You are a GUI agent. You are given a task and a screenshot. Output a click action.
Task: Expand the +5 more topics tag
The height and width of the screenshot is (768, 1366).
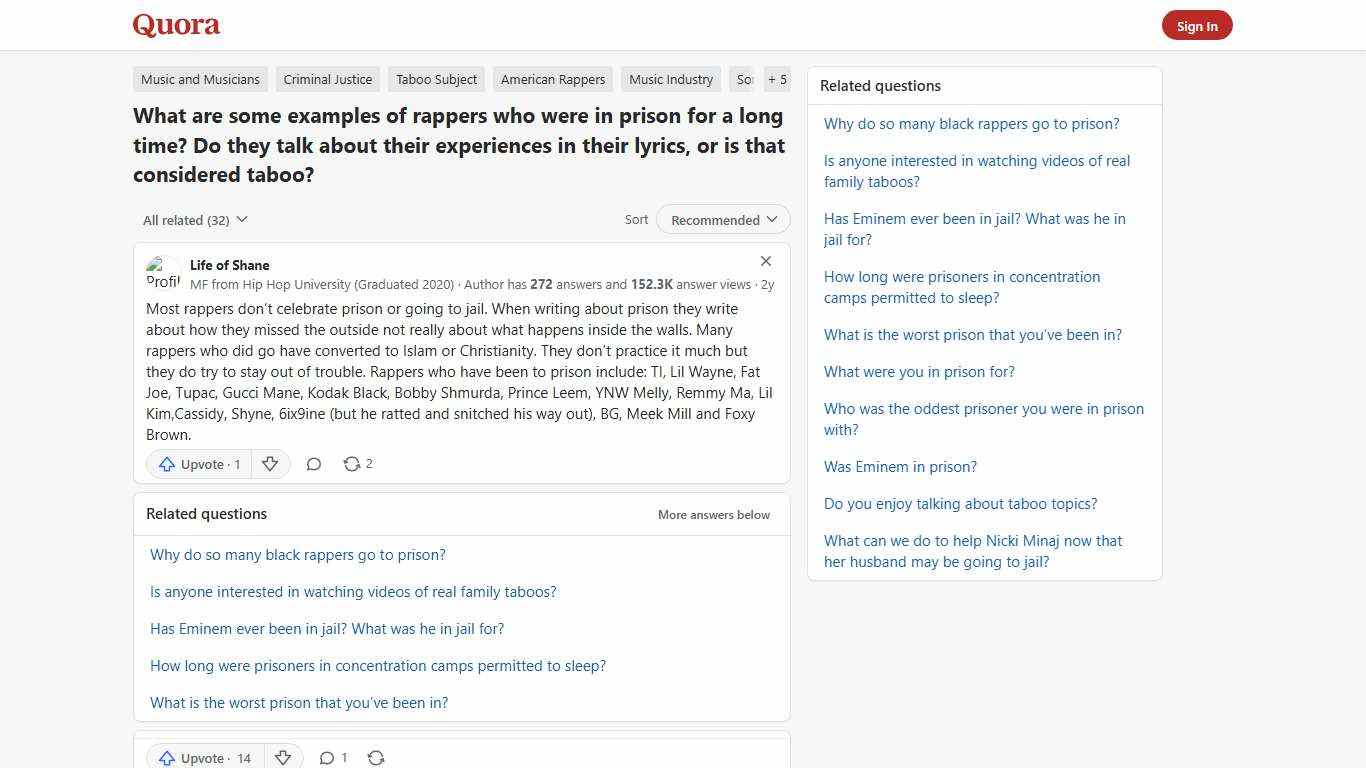777,79
